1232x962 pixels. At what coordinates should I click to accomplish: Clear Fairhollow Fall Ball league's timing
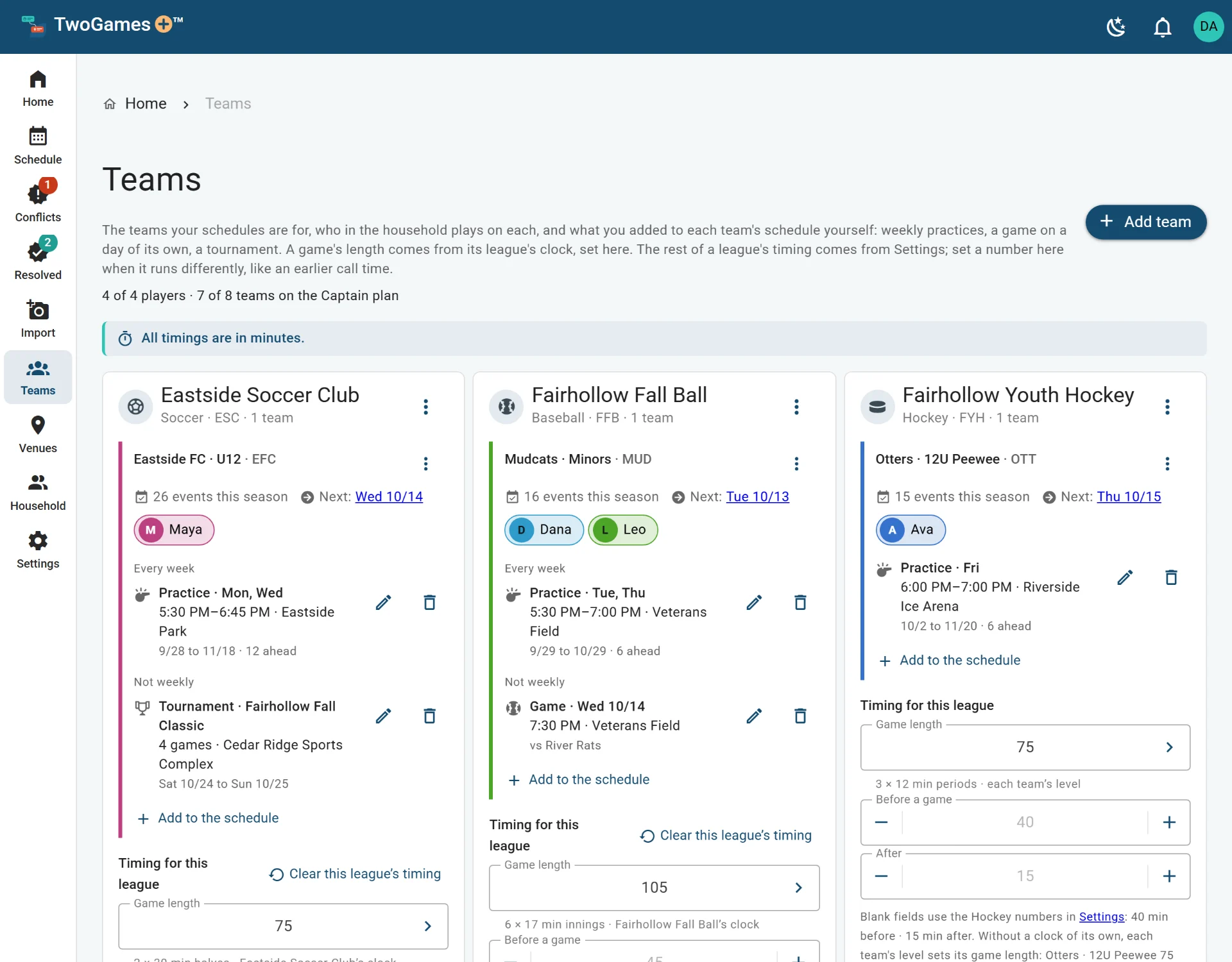[726, 836]
